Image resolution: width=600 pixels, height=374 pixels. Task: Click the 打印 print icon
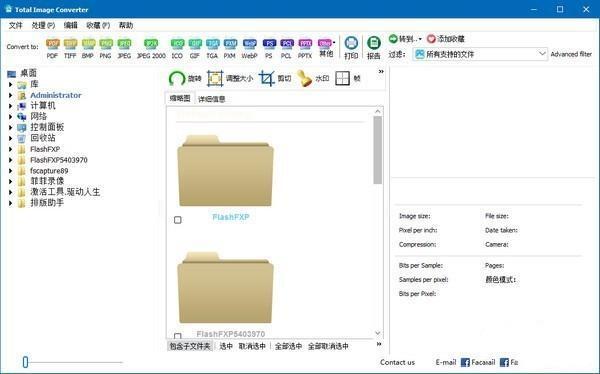(351, 48)
